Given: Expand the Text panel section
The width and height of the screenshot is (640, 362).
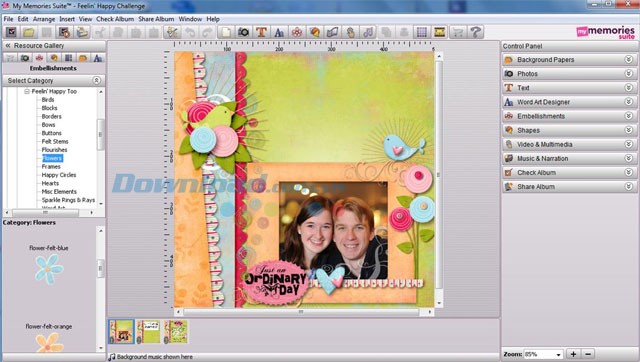Looking at the screenshot, I should pyautogui.click(x=629, y=88).
